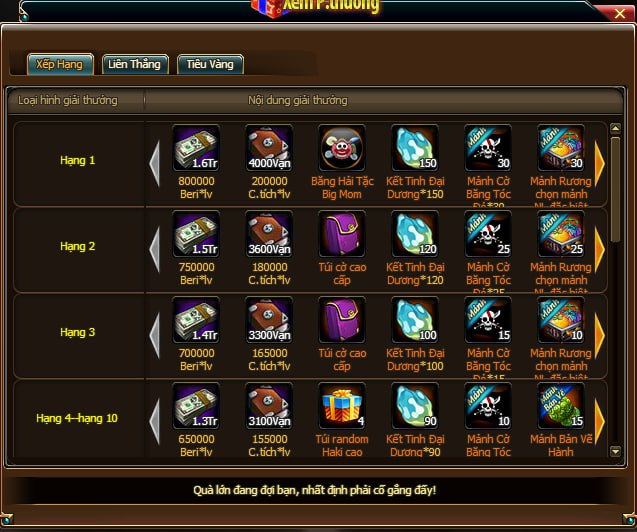Click the 3600Vạn book icon in Hạng 2

tap(269, 234)
